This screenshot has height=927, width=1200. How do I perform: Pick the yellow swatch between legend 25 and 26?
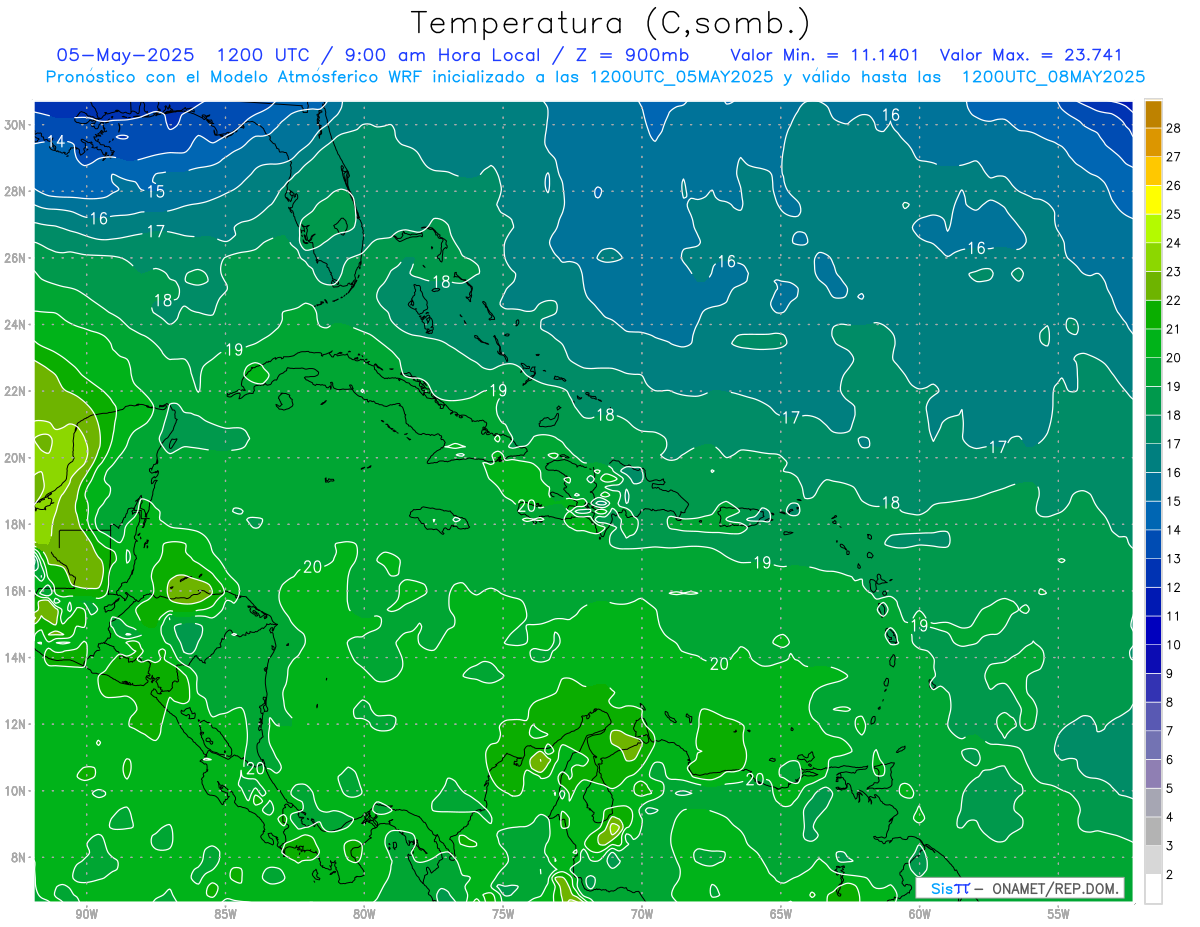point(1153,200)
